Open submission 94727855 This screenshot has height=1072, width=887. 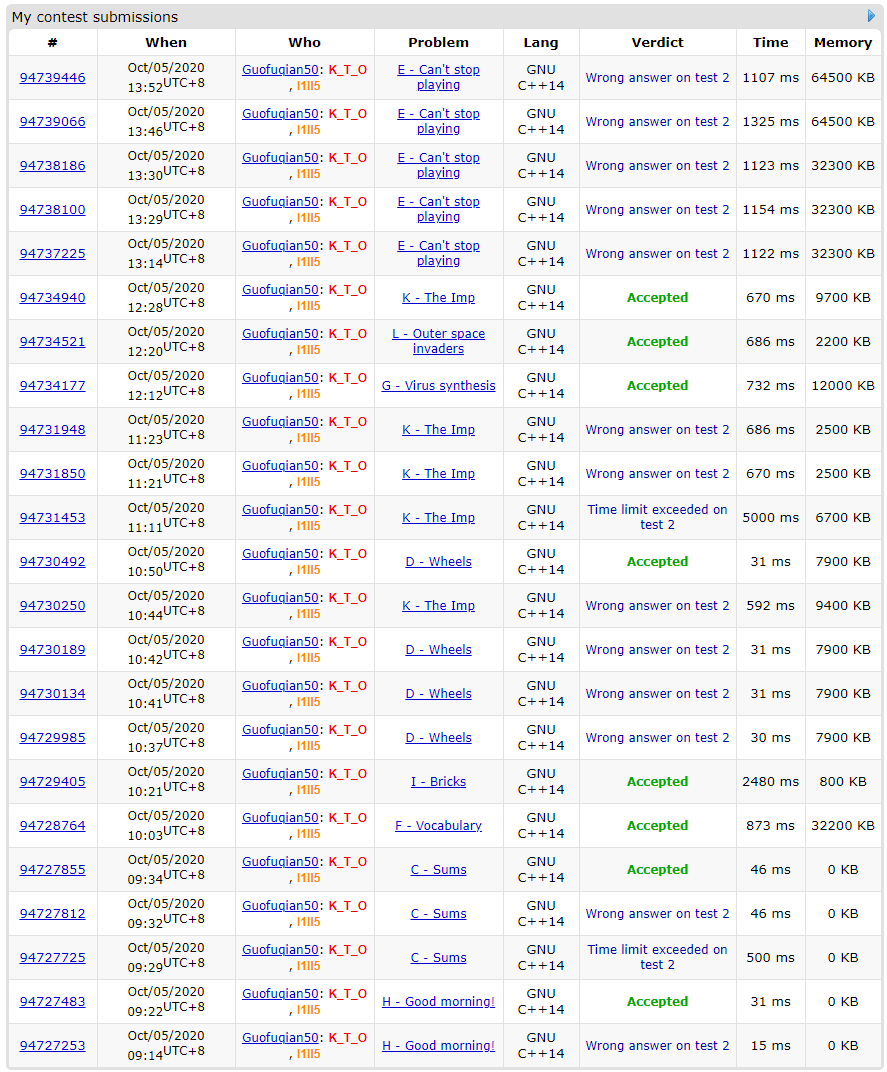pyautogui.click(x=53, y=870)
